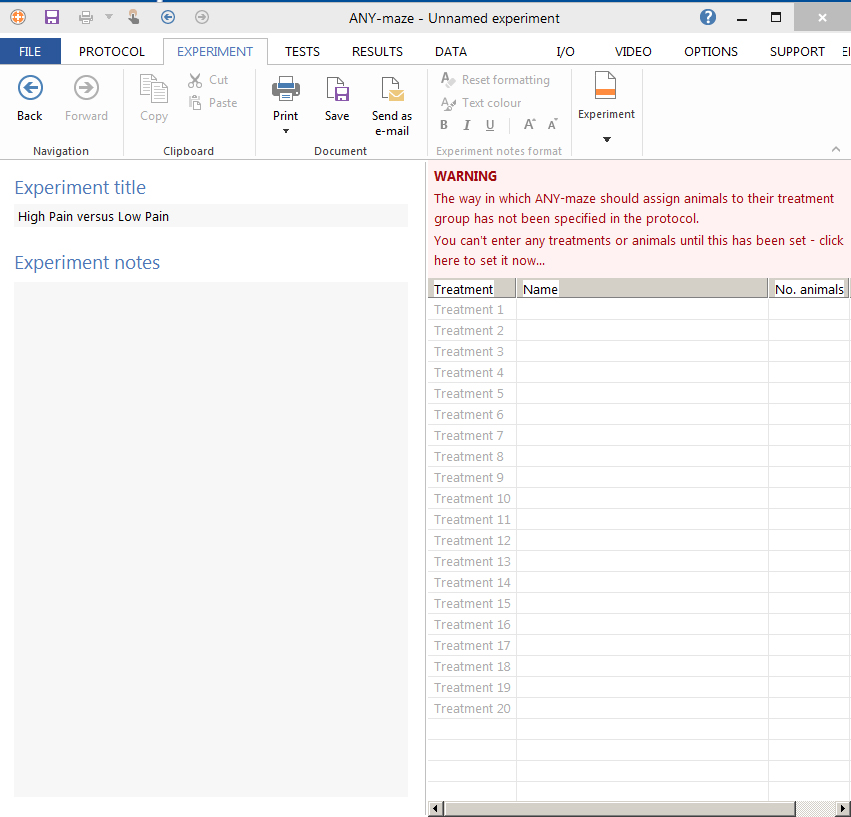Select the Treatment 5 row
This screenshot has width=851, height=817.
tap(639, 394)
